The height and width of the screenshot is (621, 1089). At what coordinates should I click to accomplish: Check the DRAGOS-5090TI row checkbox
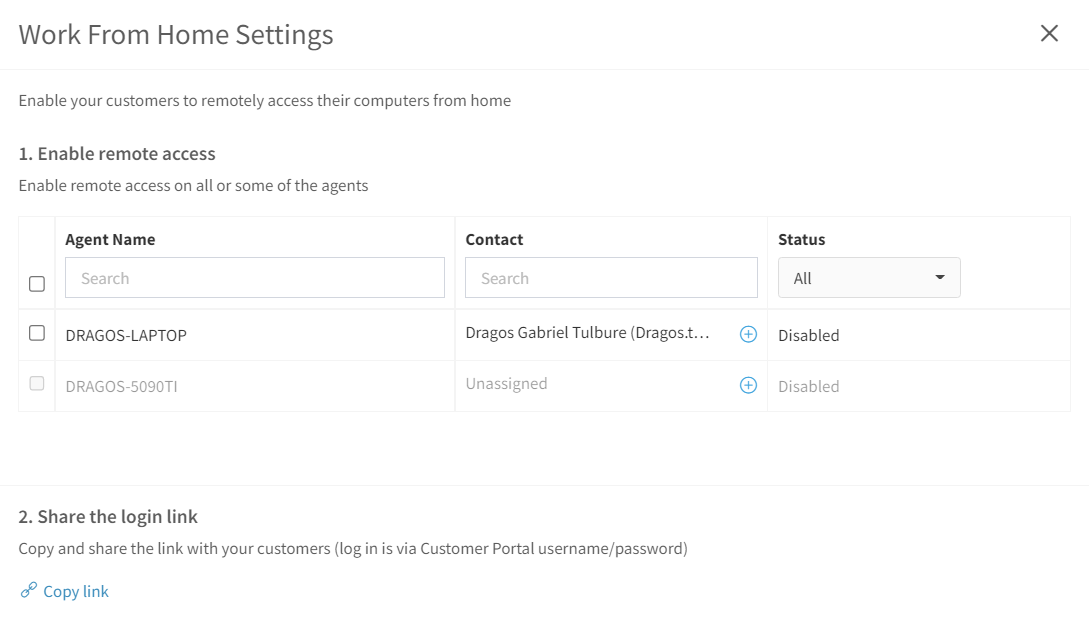tap(37, 383)
